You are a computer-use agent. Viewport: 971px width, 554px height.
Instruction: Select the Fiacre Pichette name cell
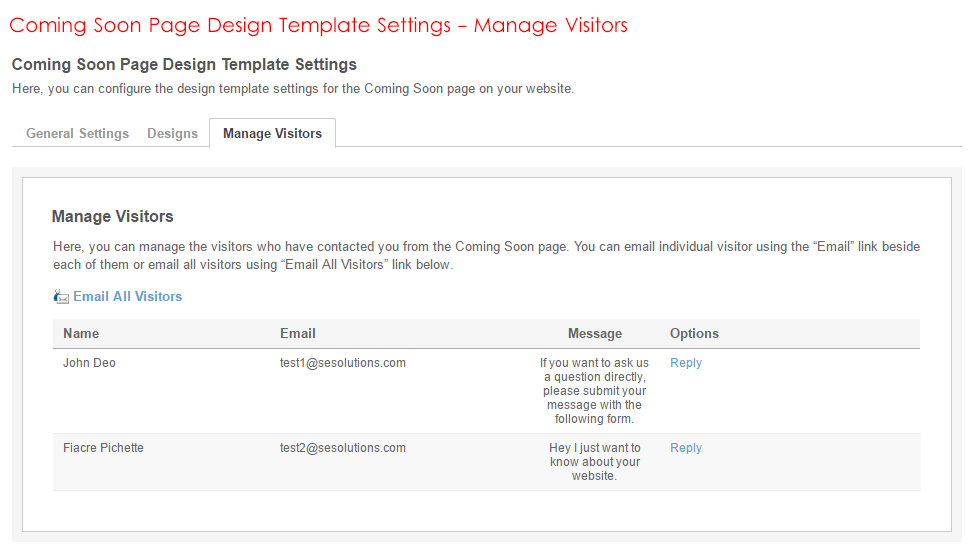(x=103, y=448)
